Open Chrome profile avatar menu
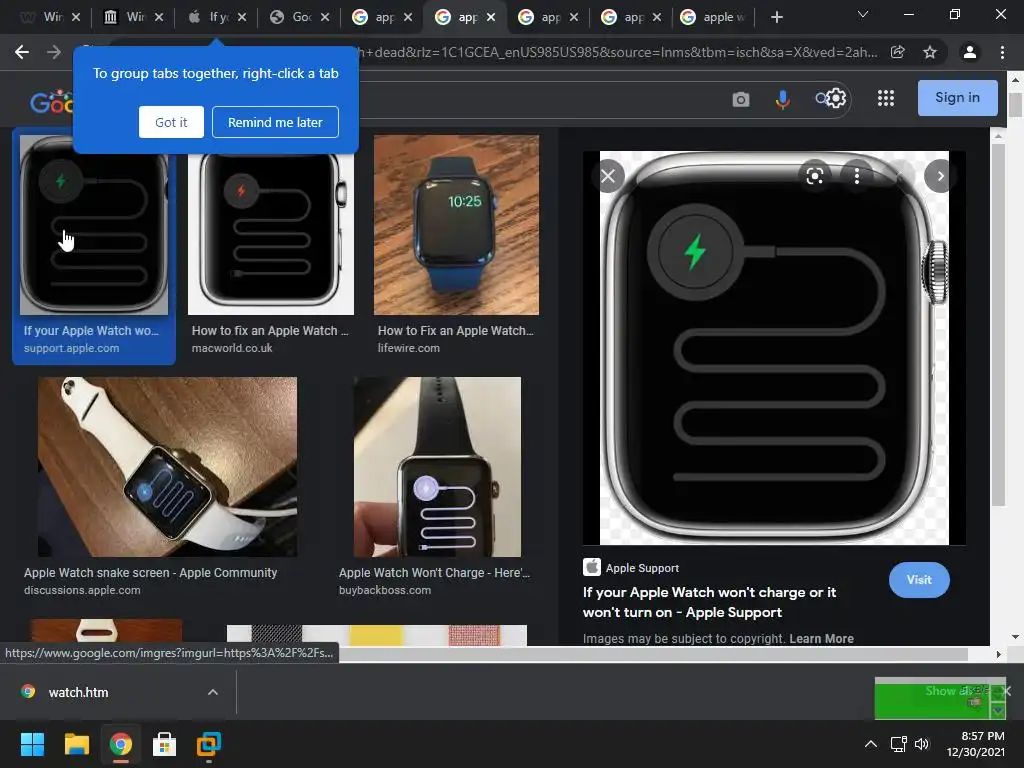The image size is (1024, 768). coord(970,52)
